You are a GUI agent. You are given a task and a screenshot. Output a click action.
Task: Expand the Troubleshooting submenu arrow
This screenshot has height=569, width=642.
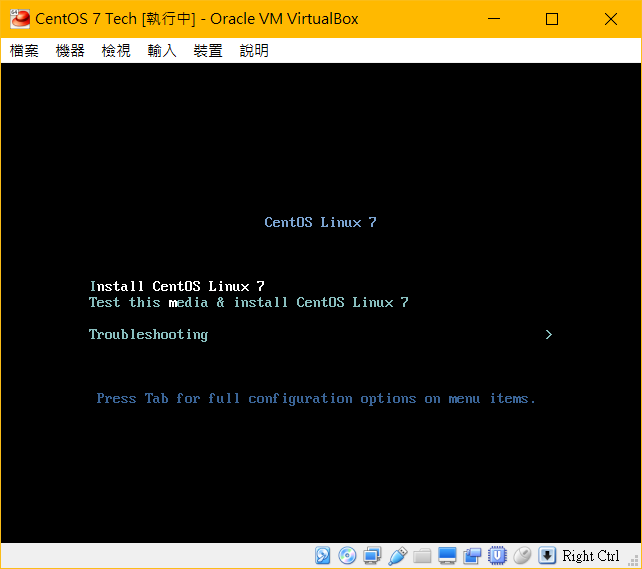[x=548, y=335]
